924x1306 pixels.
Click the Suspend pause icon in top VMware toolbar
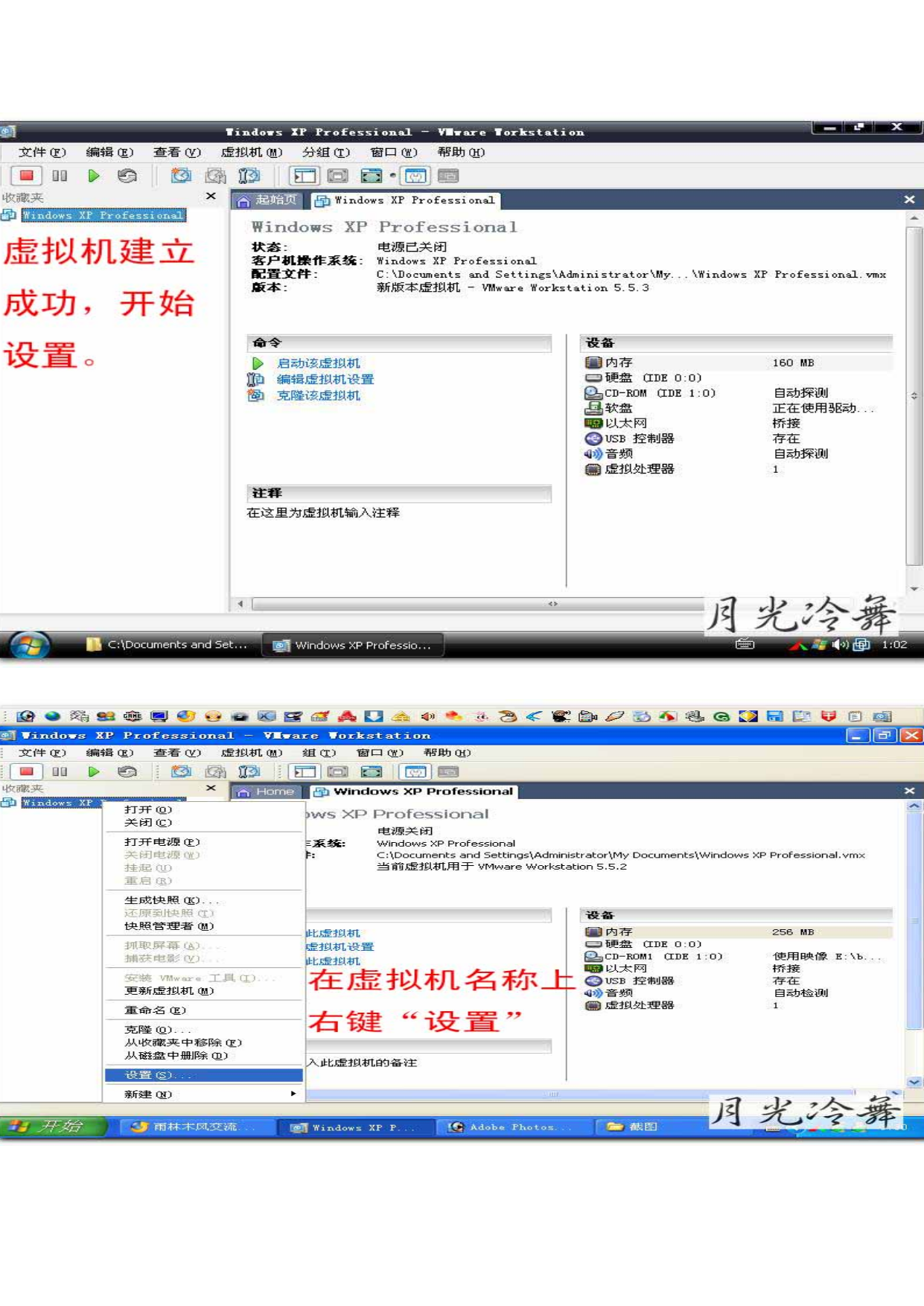pos(60,176)
